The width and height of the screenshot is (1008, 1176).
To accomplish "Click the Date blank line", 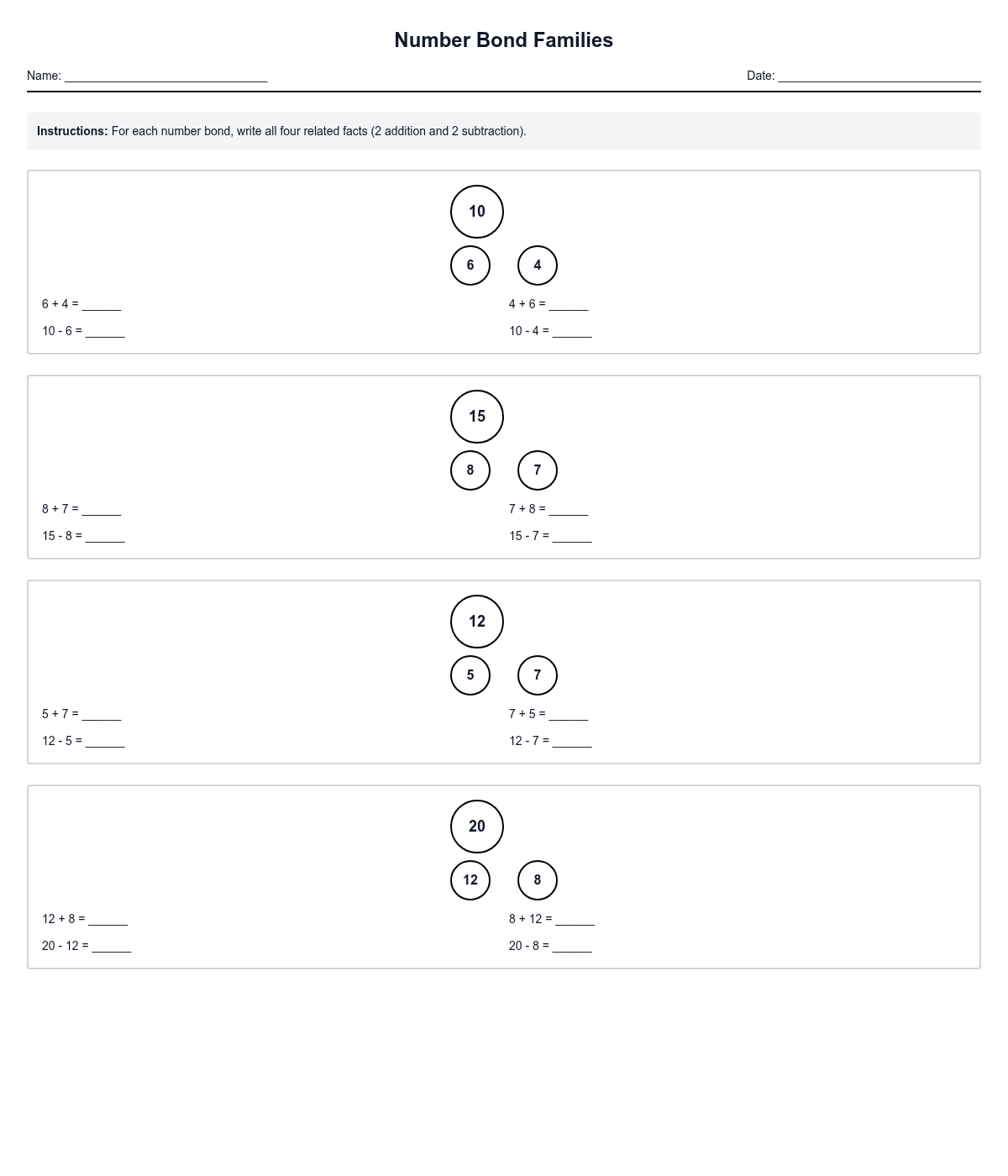I will tap(879, 76).
